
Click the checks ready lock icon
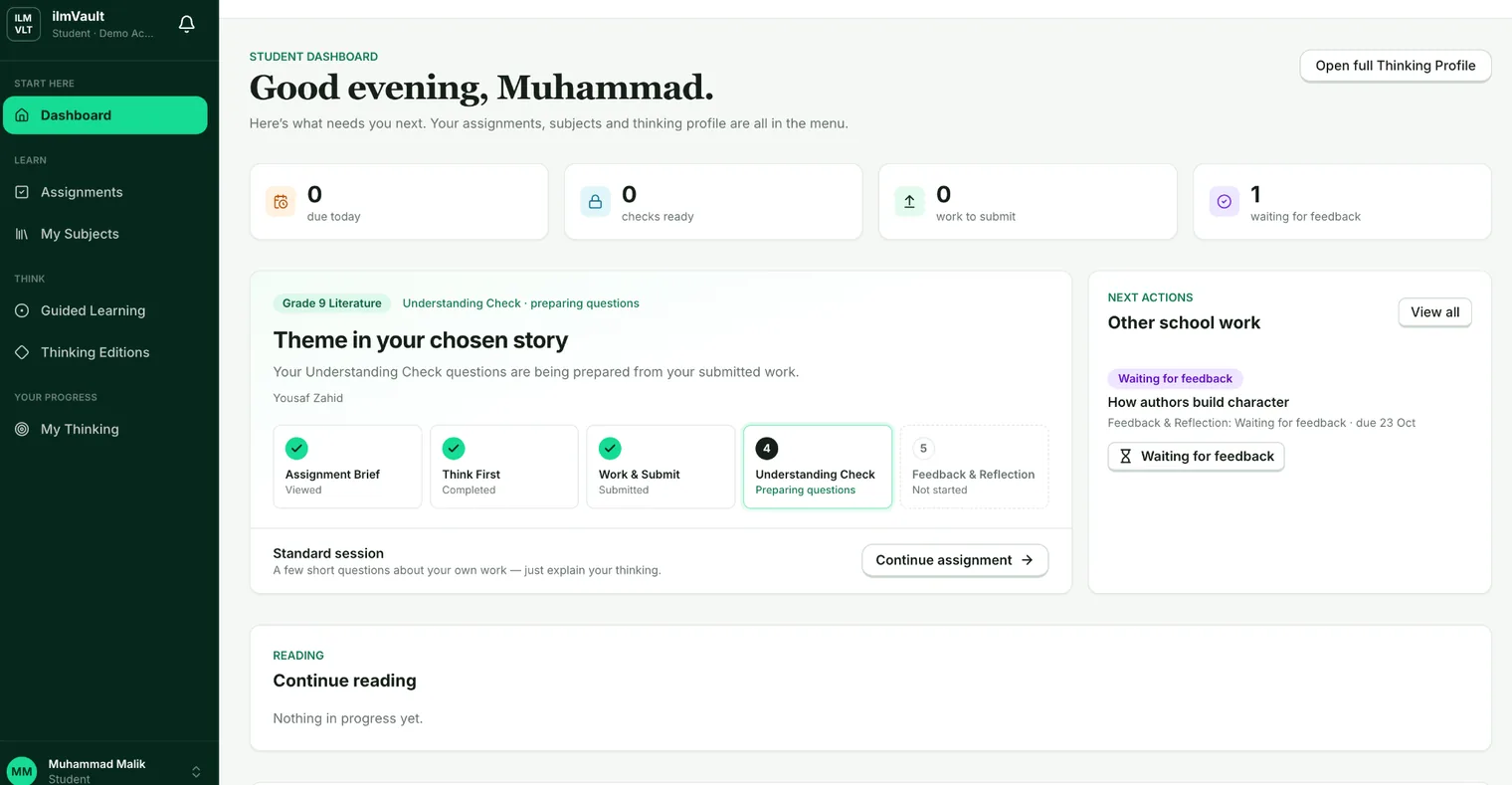pyautogui.click(x=595, y=202)
